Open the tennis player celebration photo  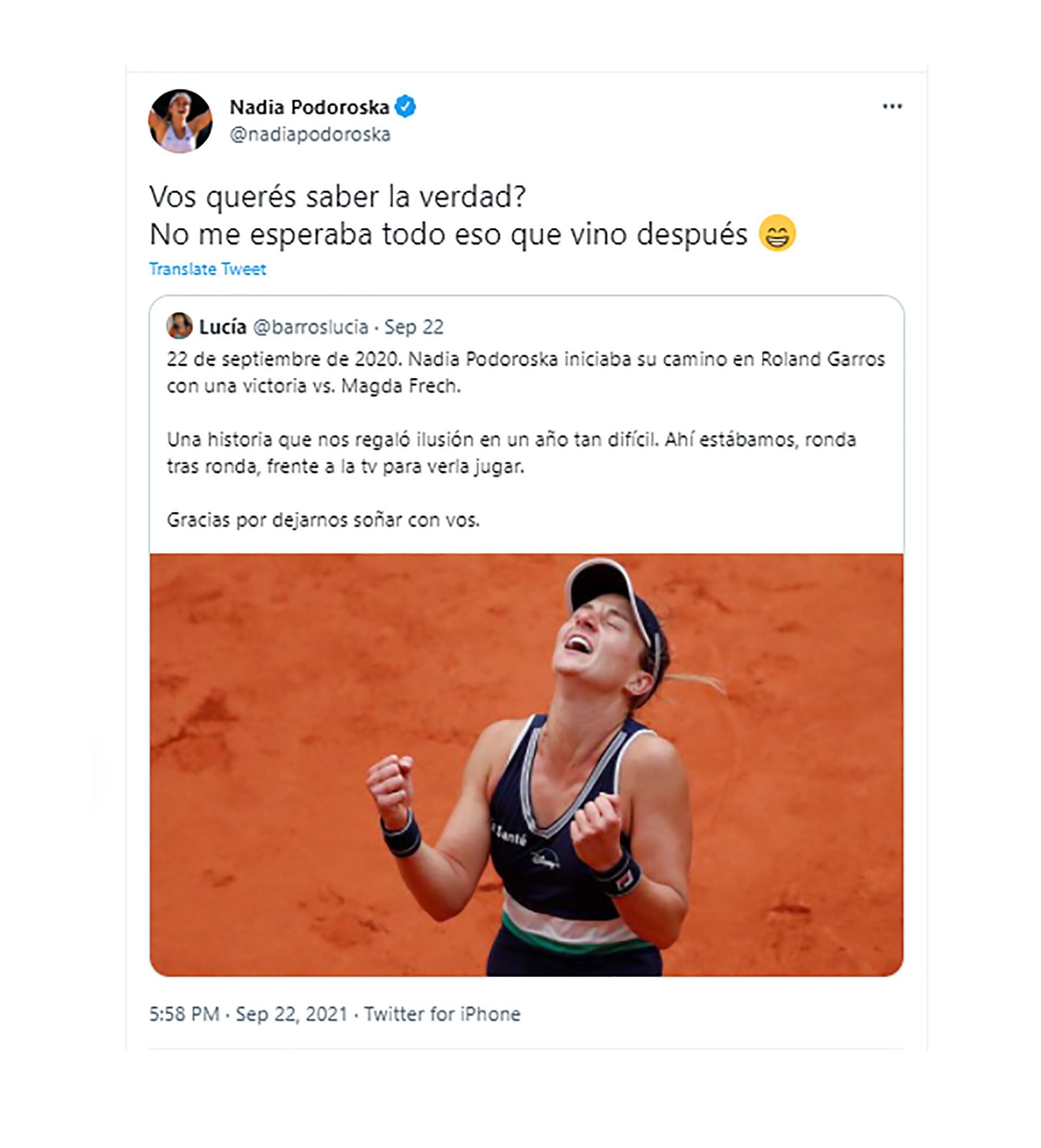[x=526, y=765]
